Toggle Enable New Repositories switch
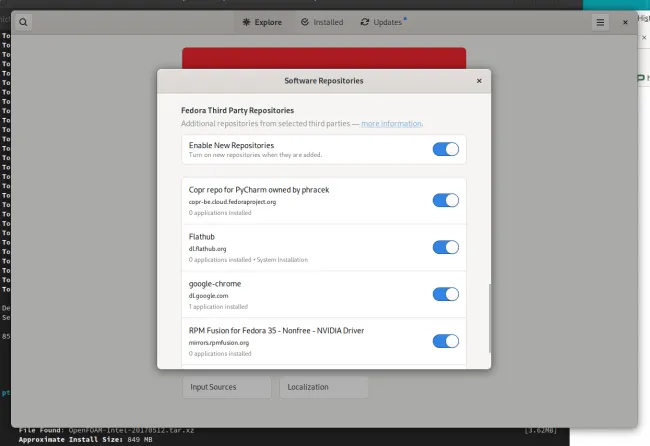The image size is (650, 446). (x=446, y=149)
